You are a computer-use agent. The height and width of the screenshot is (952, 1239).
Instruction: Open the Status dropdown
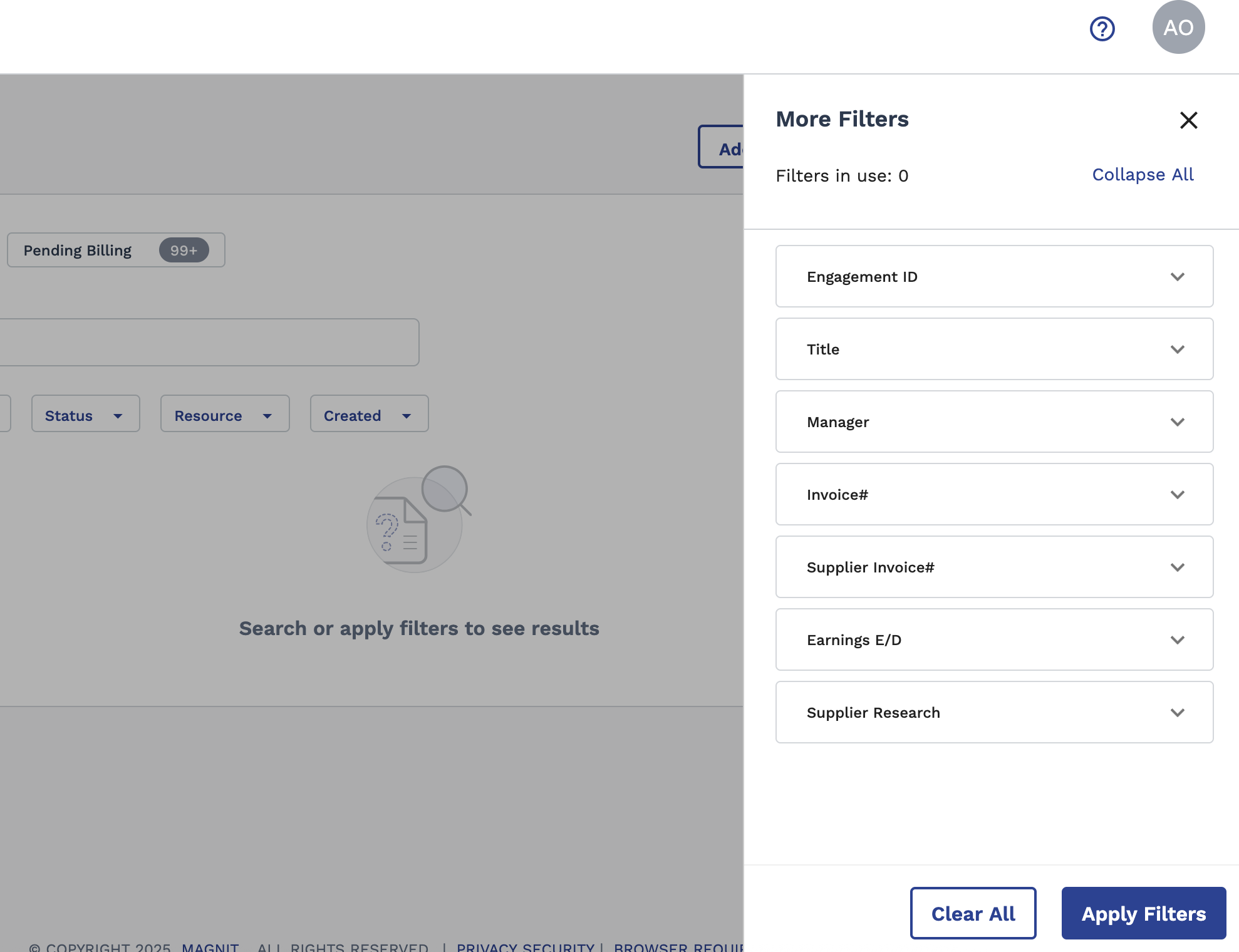click(85, 414)
